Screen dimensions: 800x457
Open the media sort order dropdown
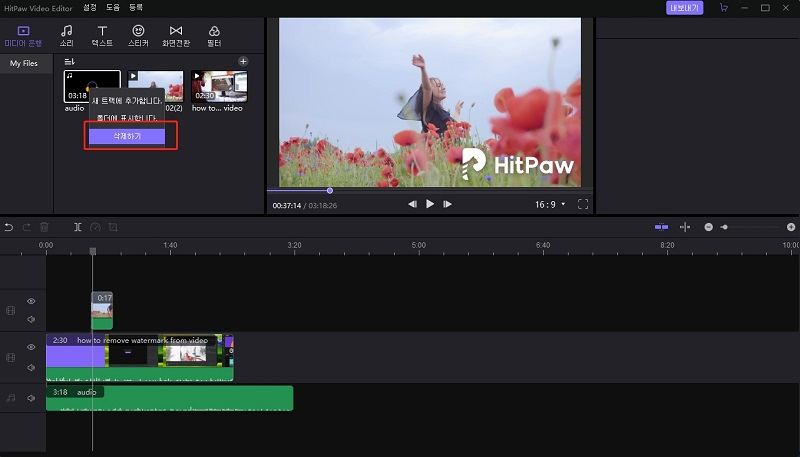pos(70,62)
